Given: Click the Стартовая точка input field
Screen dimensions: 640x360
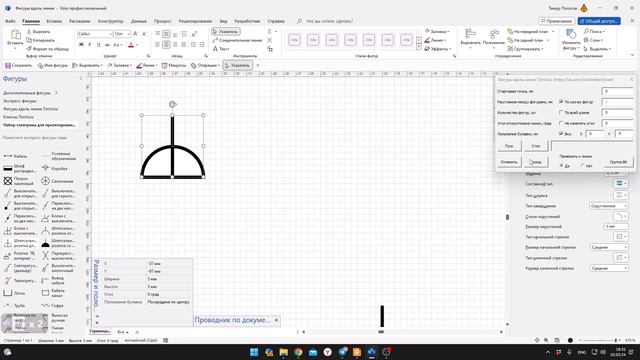Looking at the screenshot, I should (618, 91).
